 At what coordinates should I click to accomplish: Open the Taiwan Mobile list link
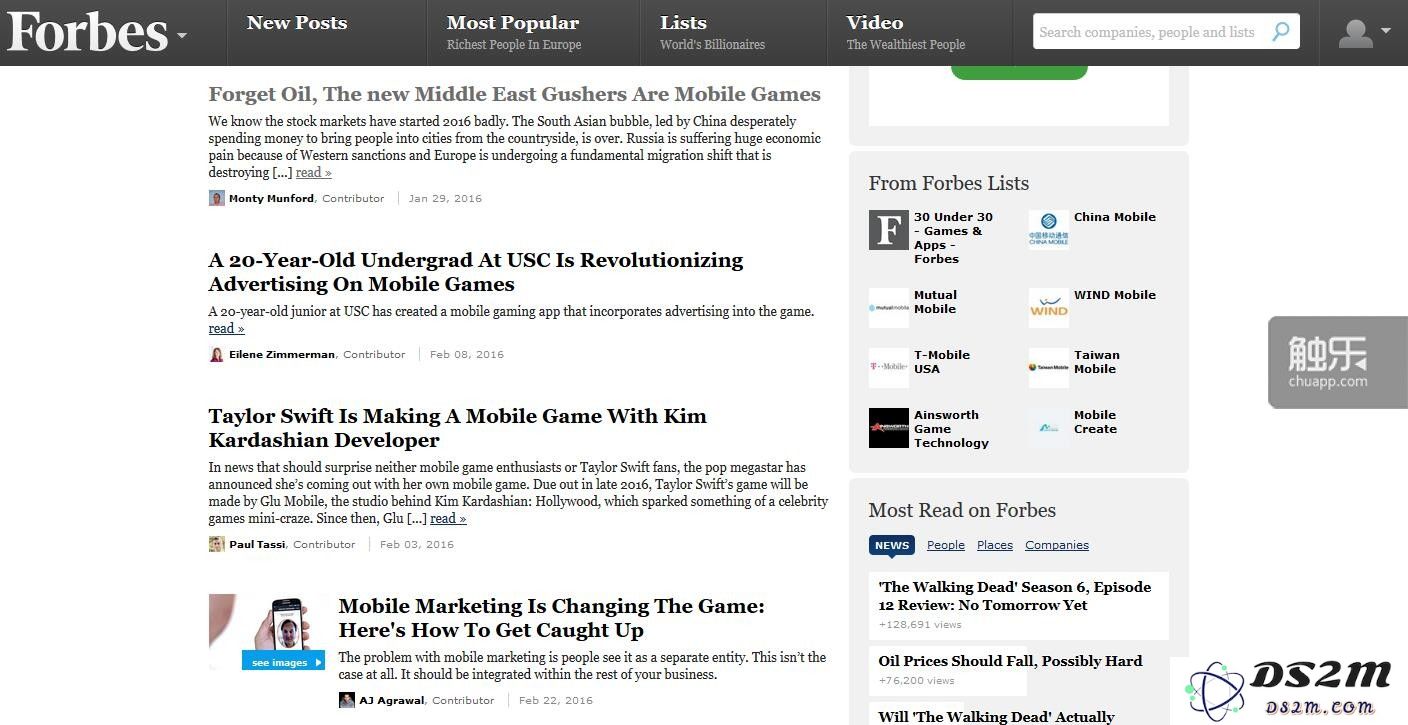(x=1097, y=362)
